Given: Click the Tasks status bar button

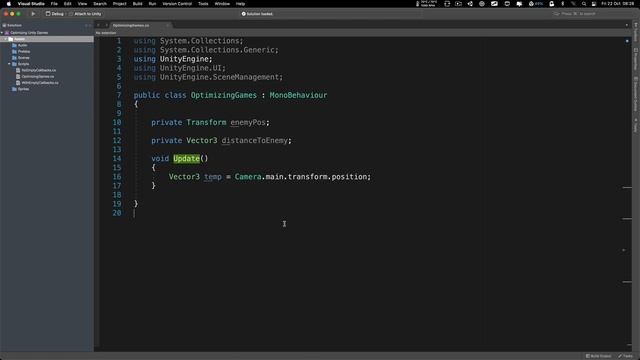Looking at the screenshot, I should click(x=626, y=356).
